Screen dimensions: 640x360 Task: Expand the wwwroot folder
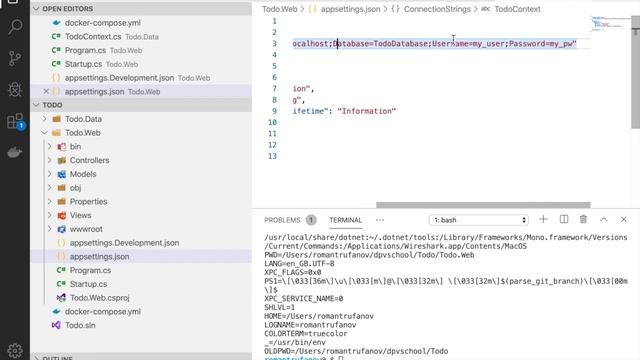point(50,229)
